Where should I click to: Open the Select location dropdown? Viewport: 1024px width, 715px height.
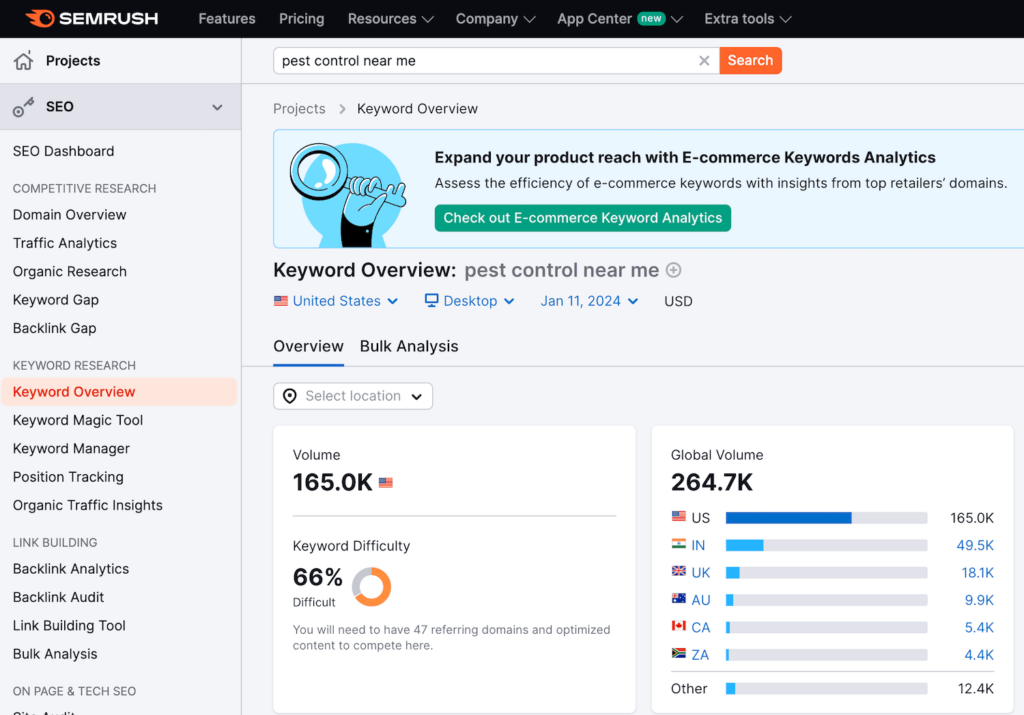pyautogui.click(x=353, y=396)
